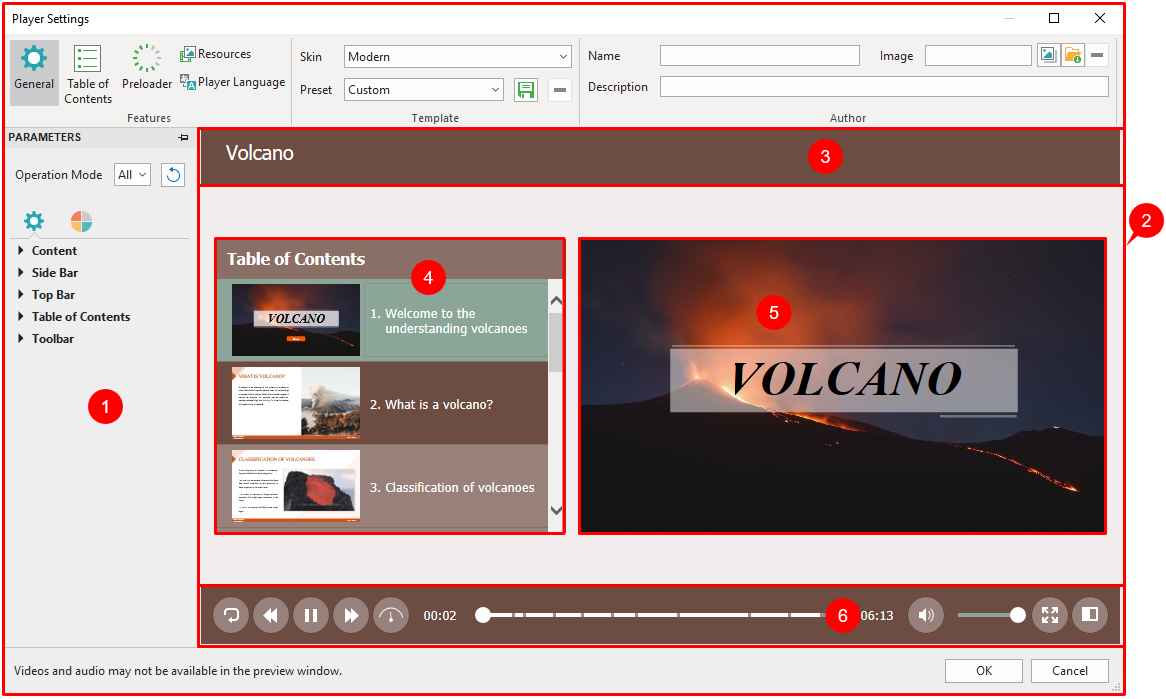Click the table of contents scroll down arrow

coord(555,510)
